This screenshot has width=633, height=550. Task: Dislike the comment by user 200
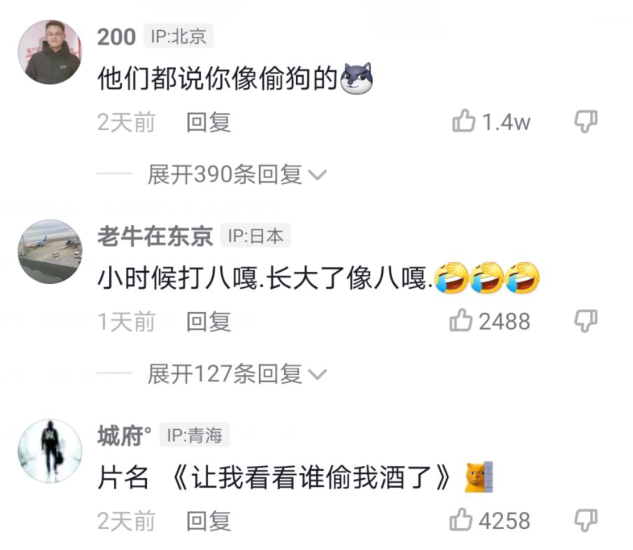tap(586, 122)
